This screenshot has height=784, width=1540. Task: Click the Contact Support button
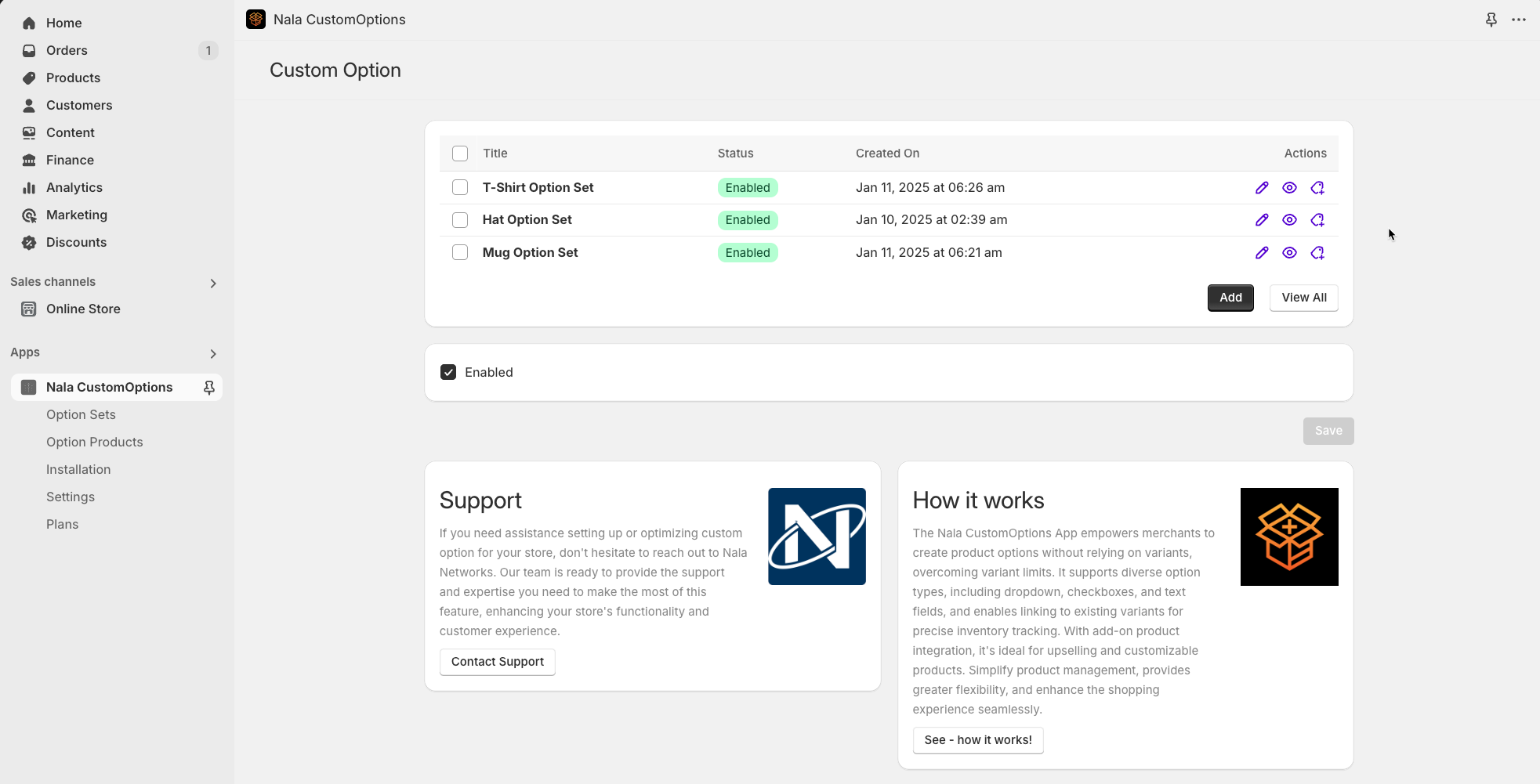click(x=497, y=662)
